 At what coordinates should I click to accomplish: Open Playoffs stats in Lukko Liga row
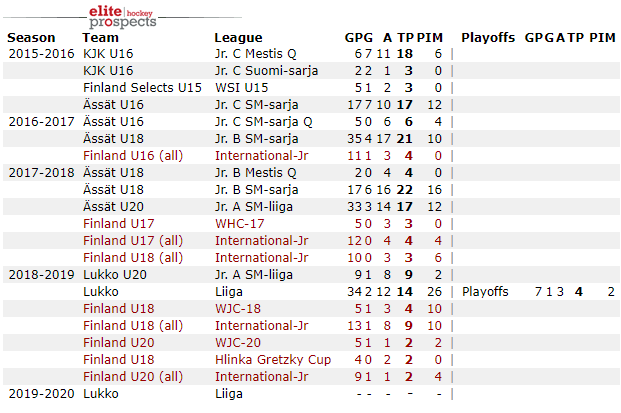tap(485, 291)
